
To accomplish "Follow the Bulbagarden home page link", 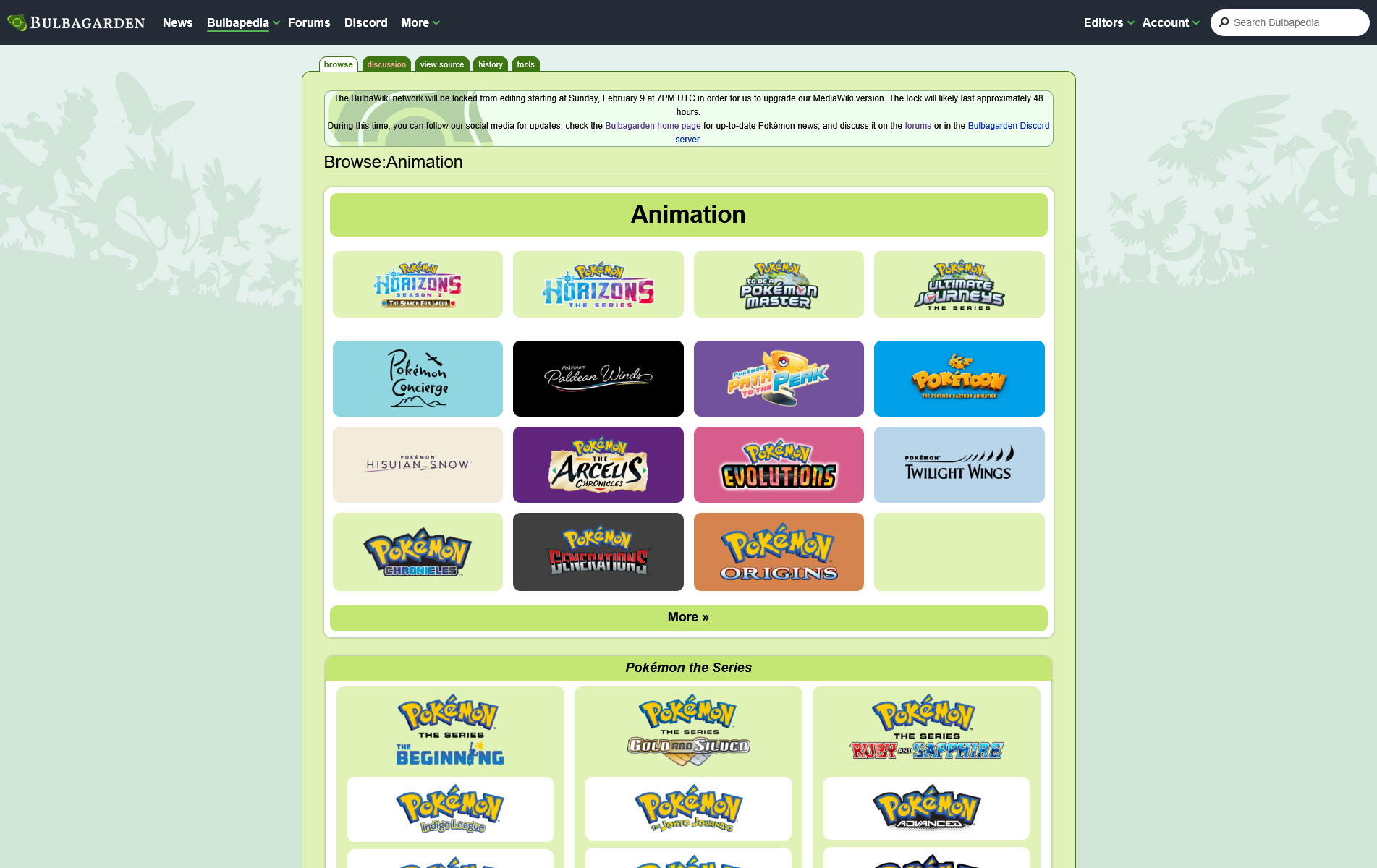I will pyautogui.click(x=653, y=126).
